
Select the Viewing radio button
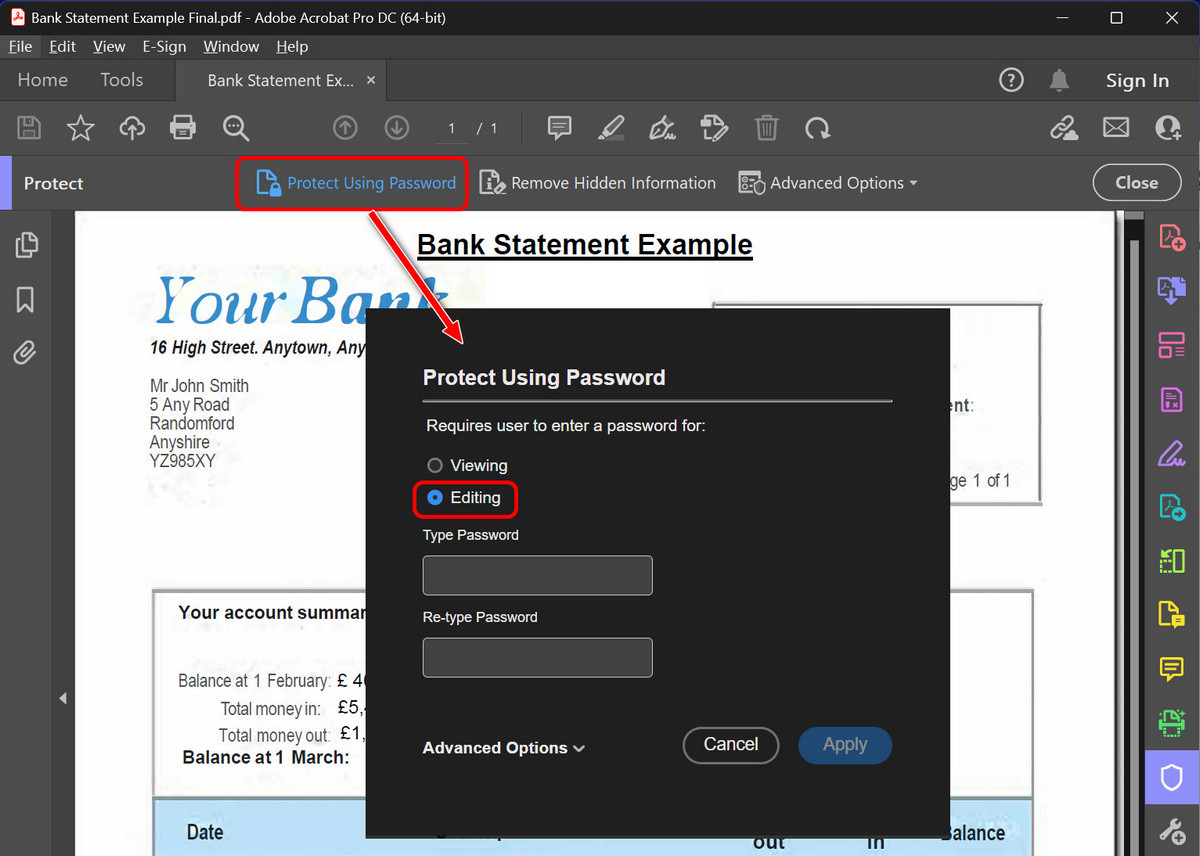(435, 465)
